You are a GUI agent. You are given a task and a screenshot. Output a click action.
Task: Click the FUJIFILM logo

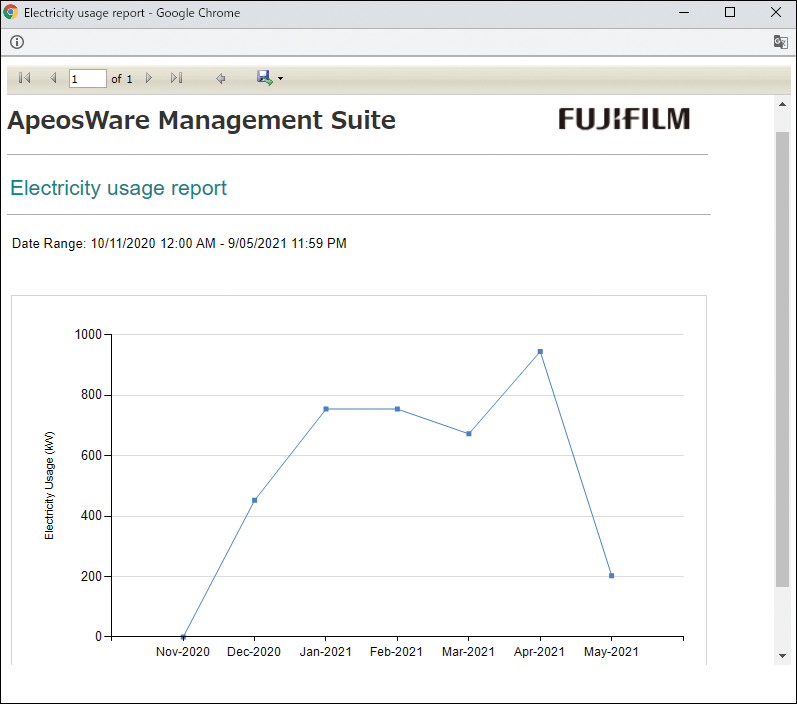click(624, 119)
